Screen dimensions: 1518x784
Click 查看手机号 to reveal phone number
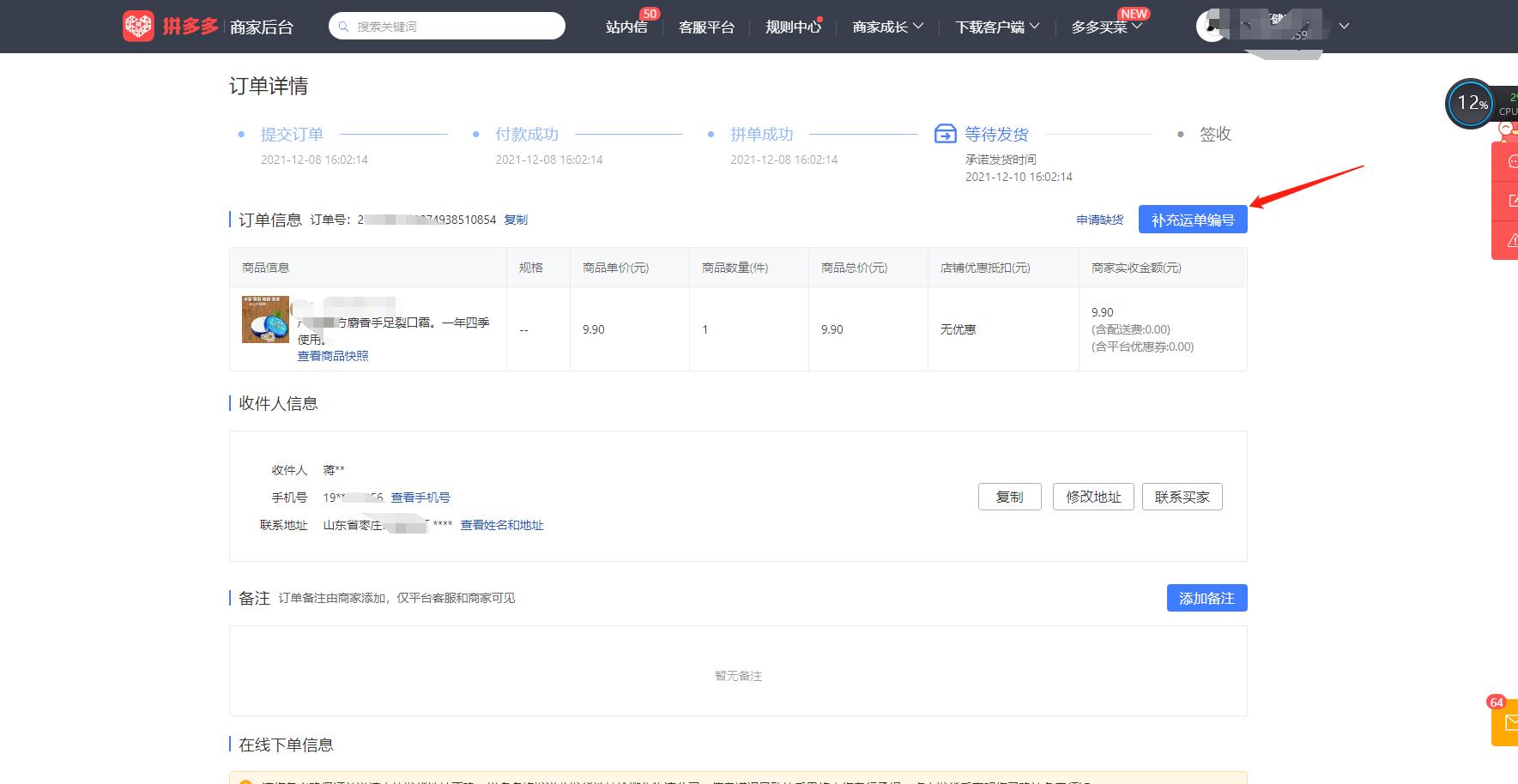420,497
